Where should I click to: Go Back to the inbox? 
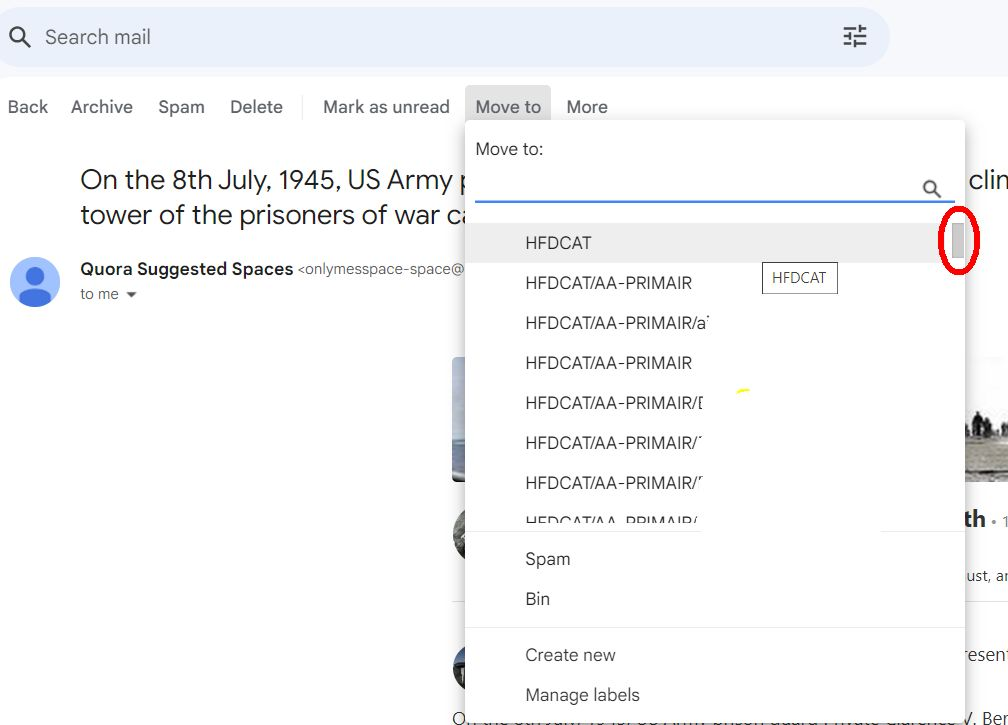(28, 107)
